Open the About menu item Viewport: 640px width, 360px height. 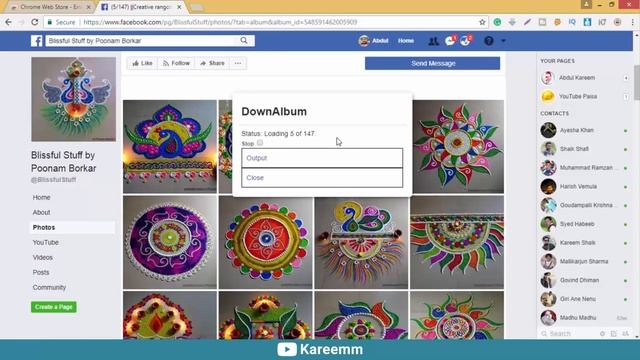41,212
